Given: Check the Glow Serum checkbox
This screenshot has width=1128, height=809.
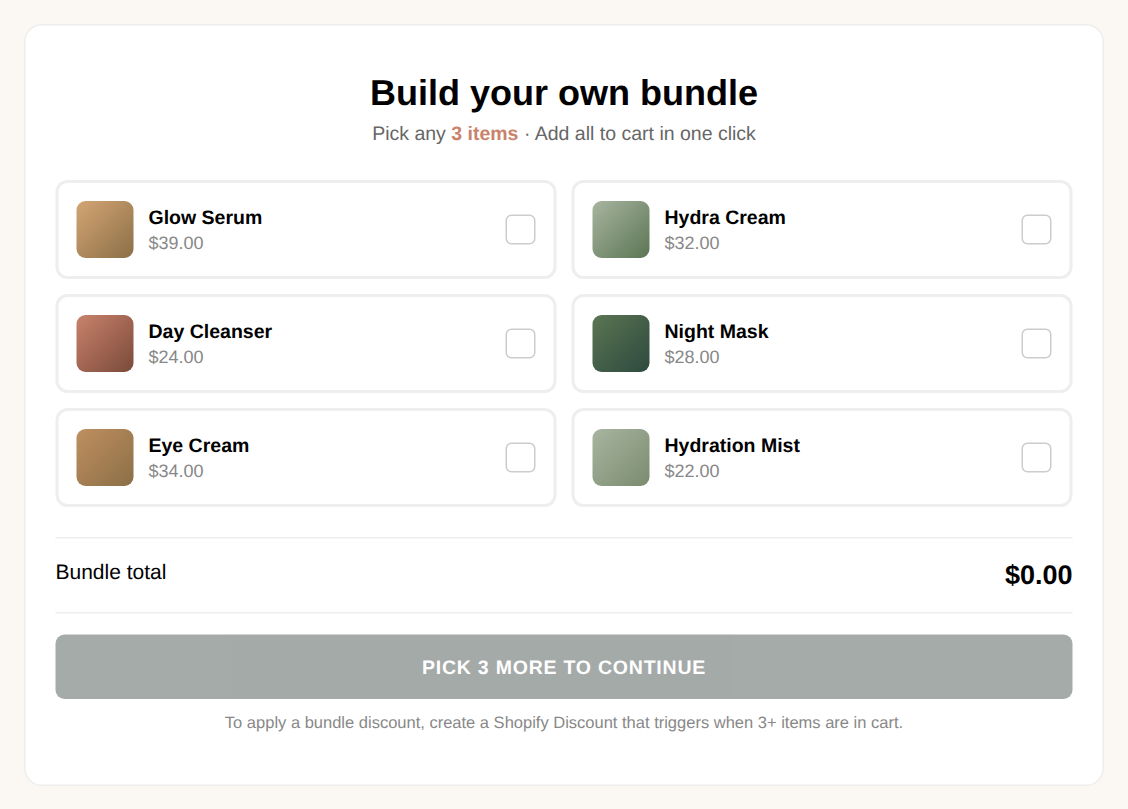Looking at the screenshot, I should coord(520,229).
